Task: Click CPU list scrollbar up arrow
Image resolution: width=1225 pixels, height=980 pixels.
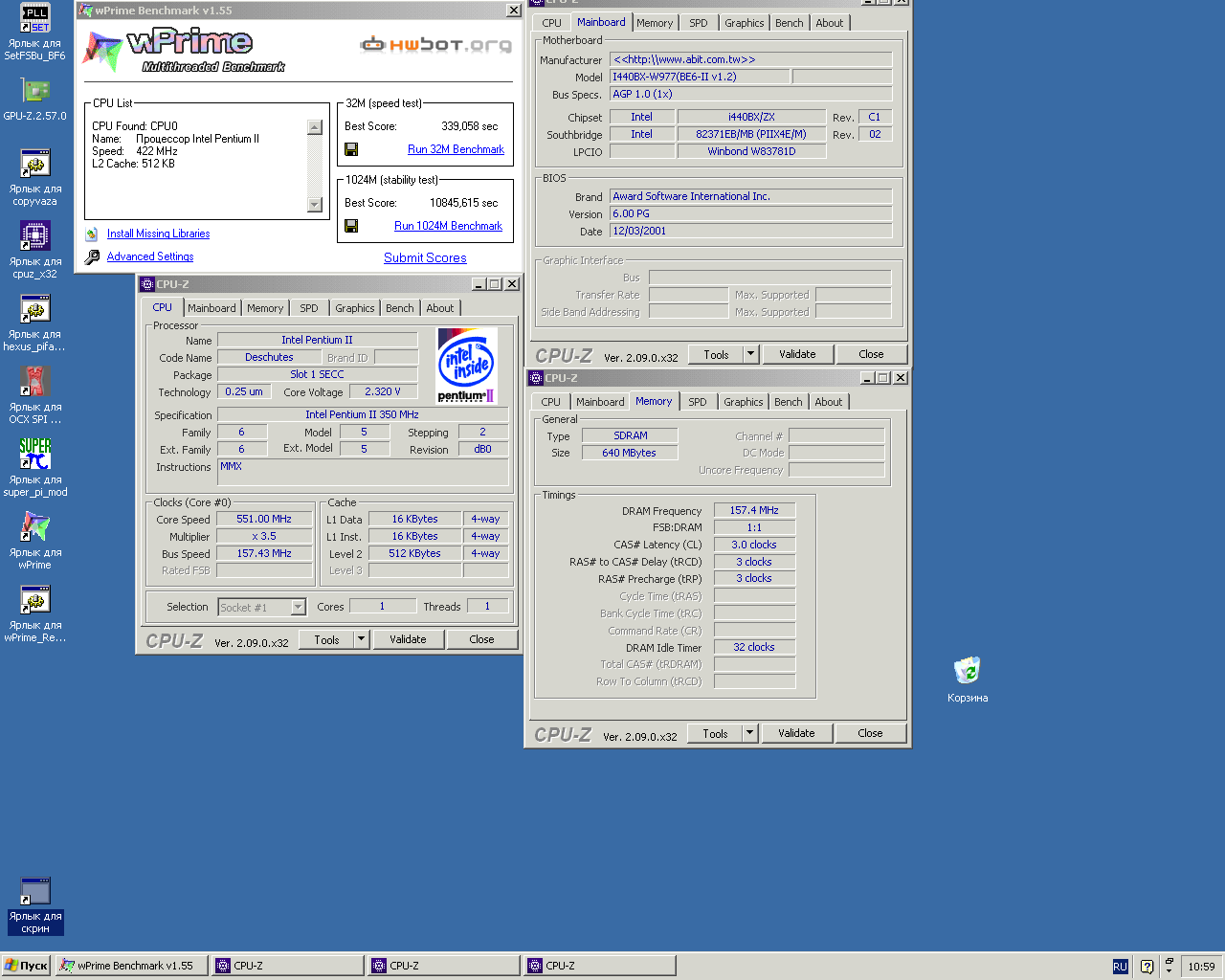Action: click(x=315, y=127)
